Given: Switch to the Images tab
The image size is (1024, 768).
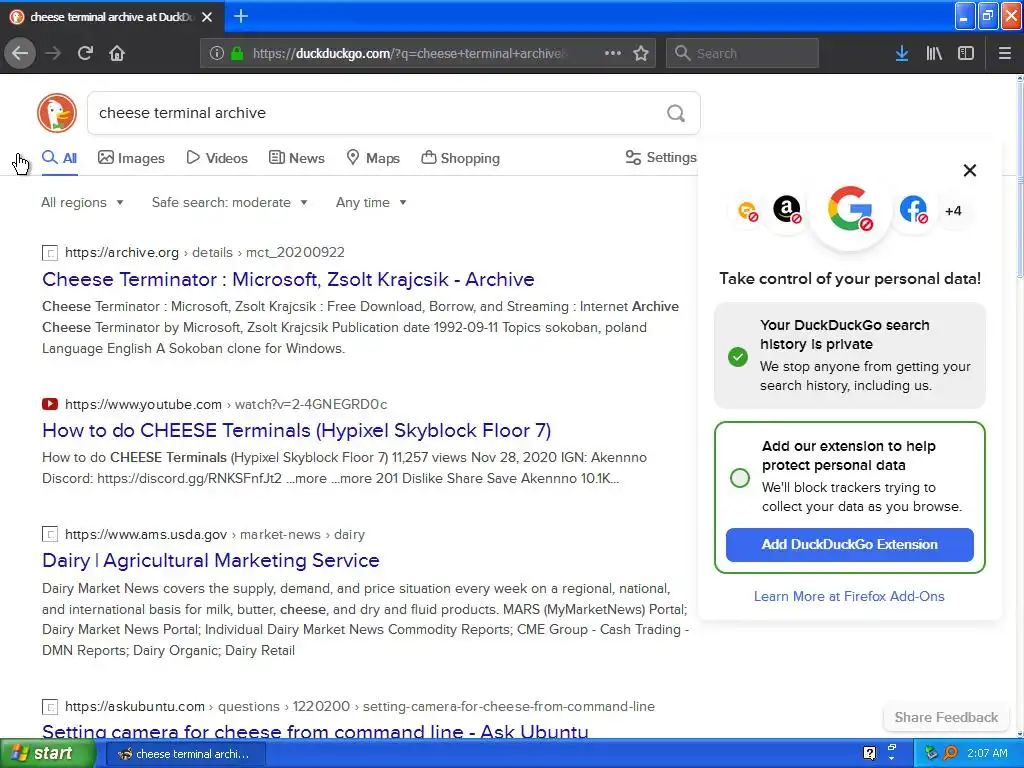Looking at the screenshot, I should click(131, 158).
